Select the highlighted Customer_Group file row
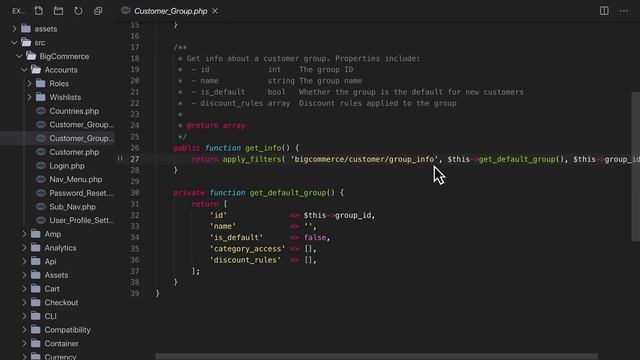Viewport: 640px width, 360px height. pos(57,138)
